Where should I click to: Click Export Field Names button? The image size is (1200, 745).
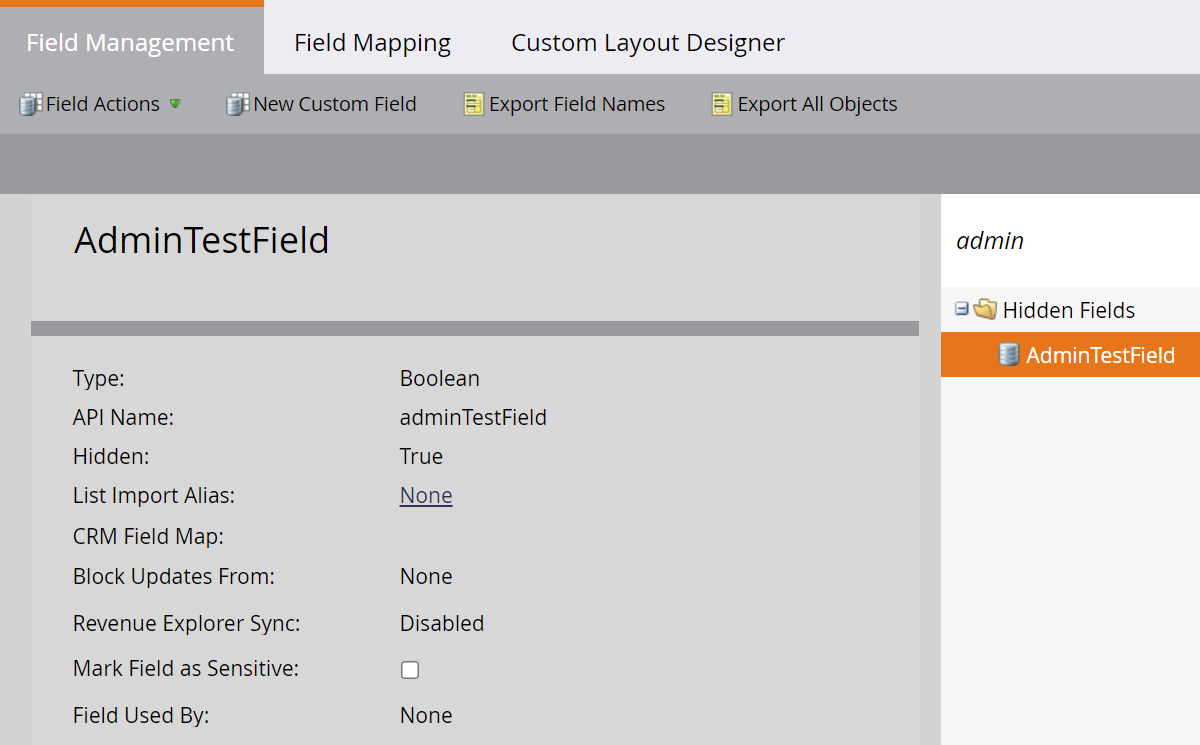pyautogui.click(x=565, y=104)
